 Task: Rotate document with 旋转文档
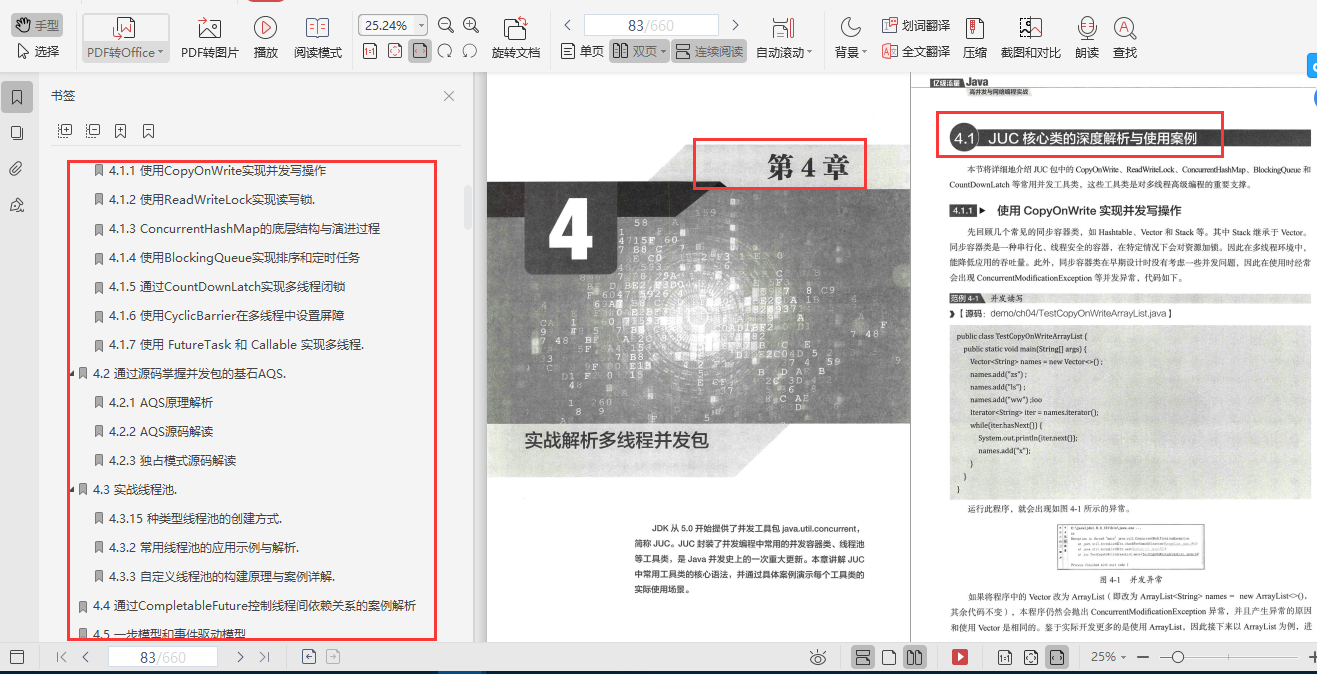(x=515, y=38)
